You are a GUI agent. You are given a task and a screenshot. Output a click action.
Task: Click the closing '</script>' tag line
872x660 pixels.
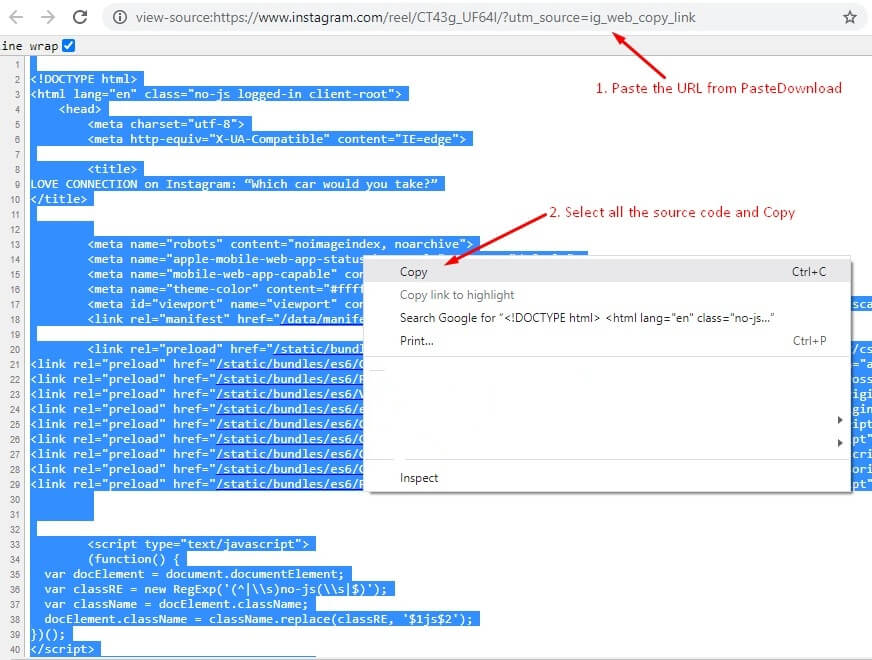click(62, 649)
